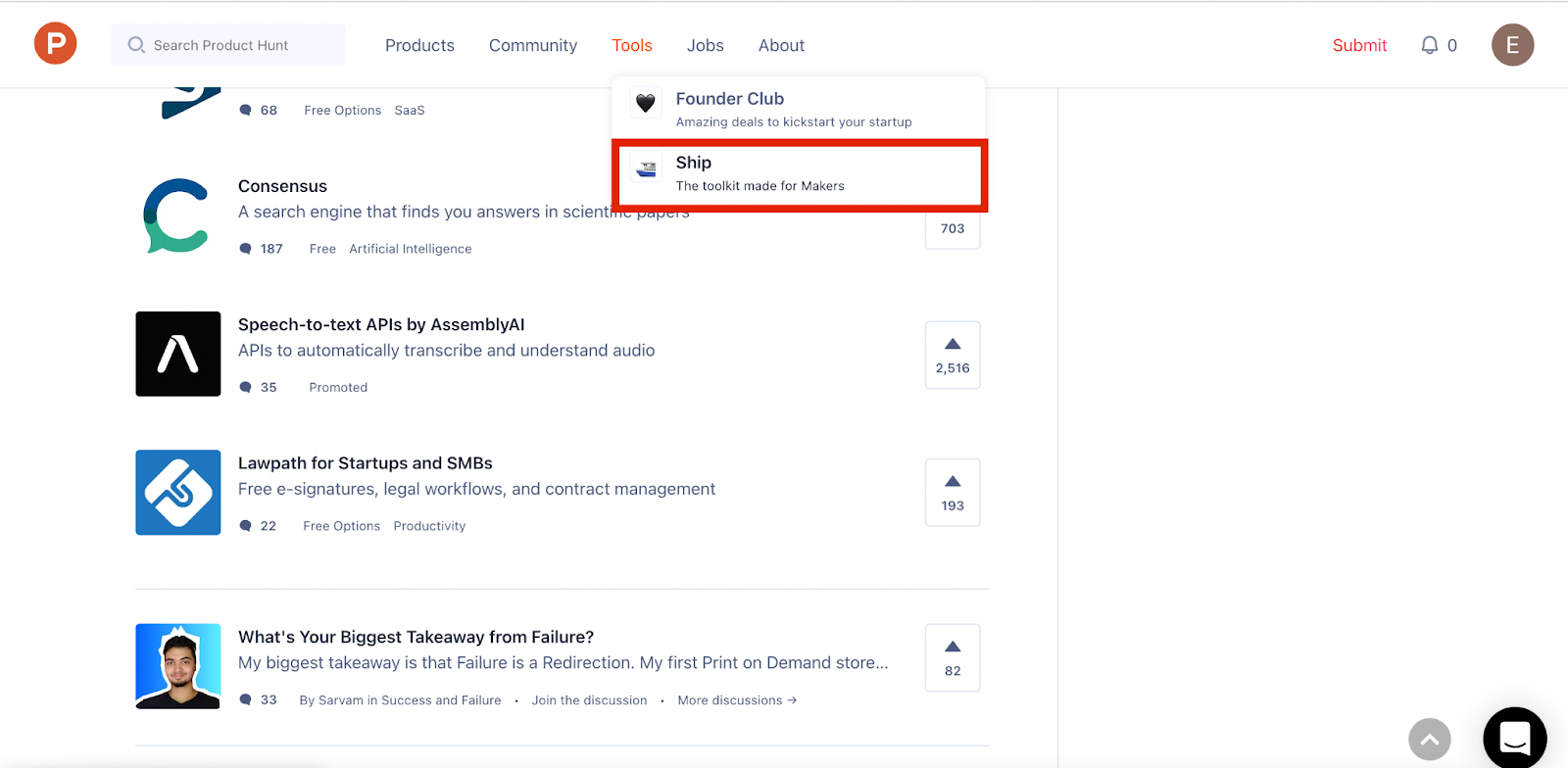
Task: Open the AssemblyAI logo thumbnail
Action: [178, 354]
